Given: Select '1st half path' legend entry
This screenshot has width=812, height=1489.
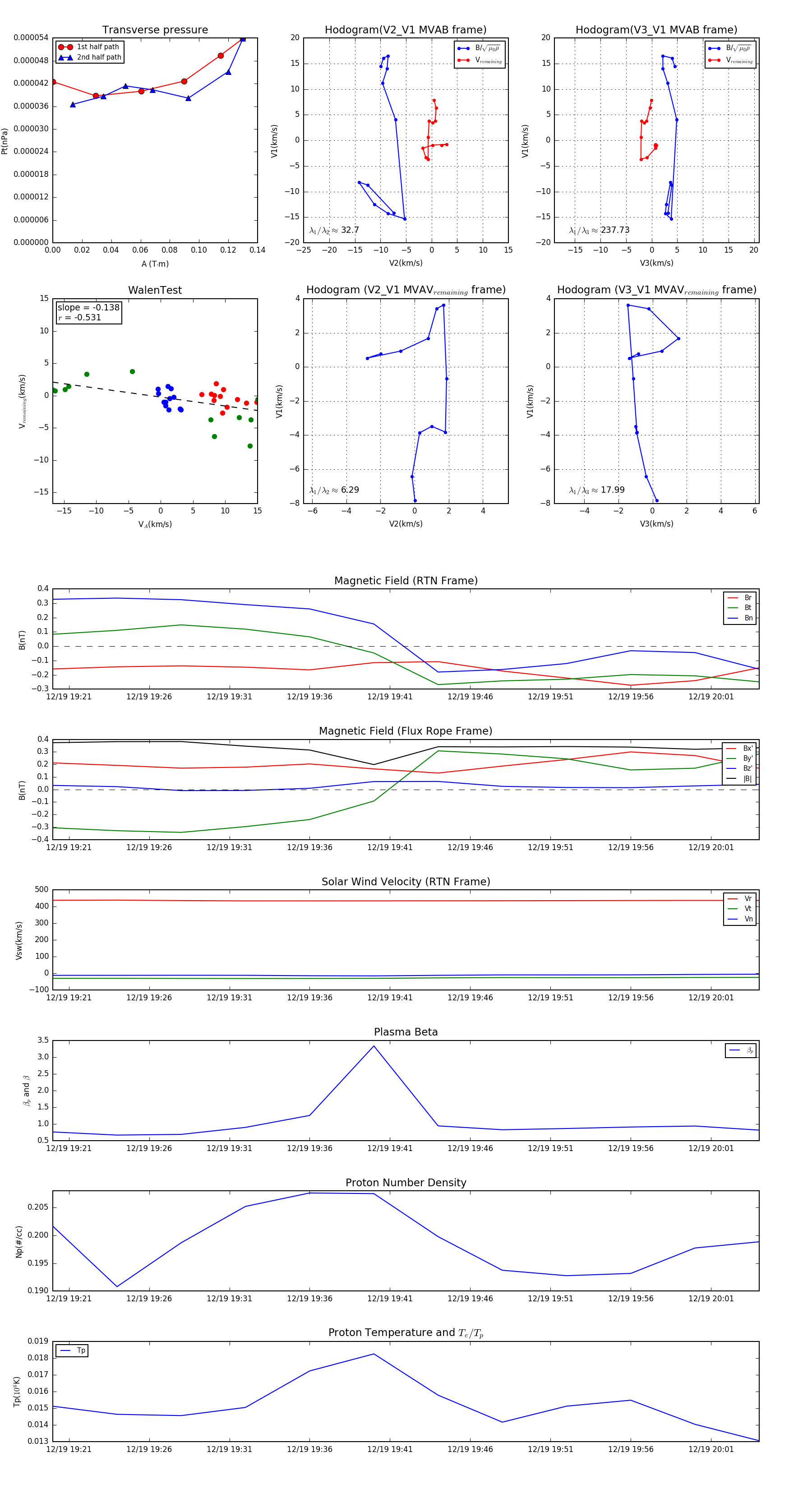Looking at the screenshot, I should pyautogui.click(x=90, y=47).
